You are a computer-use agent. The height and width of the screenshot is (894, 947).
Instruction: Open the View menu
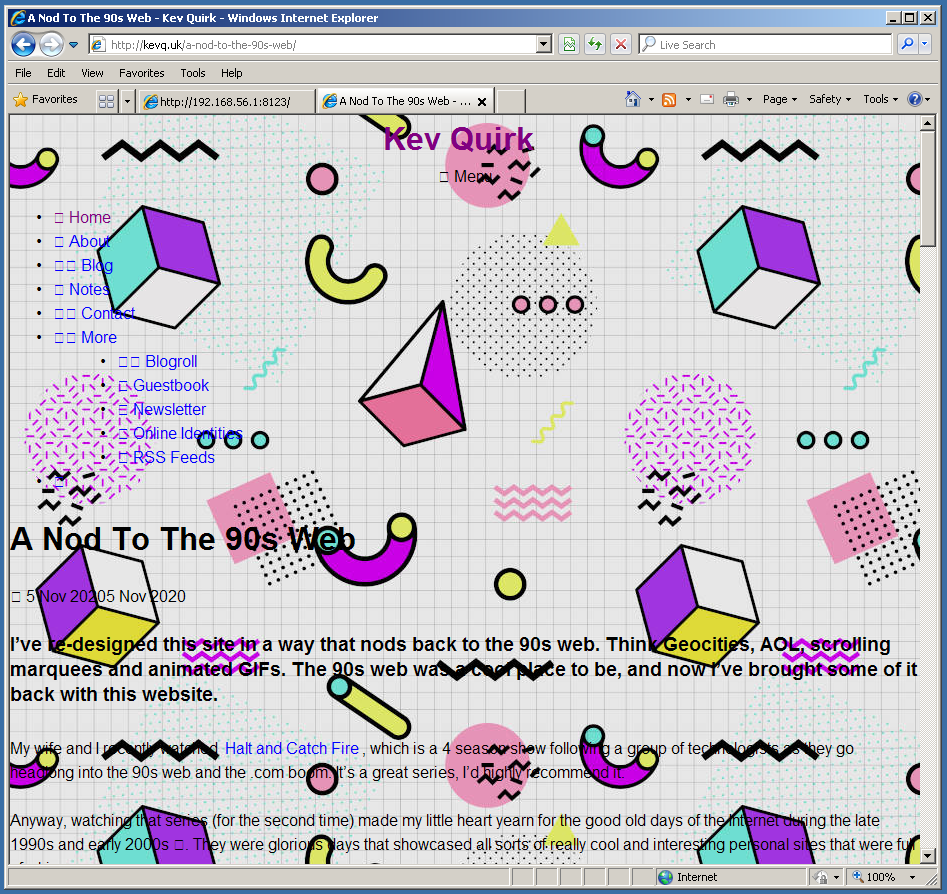click(x=92, y=73)
